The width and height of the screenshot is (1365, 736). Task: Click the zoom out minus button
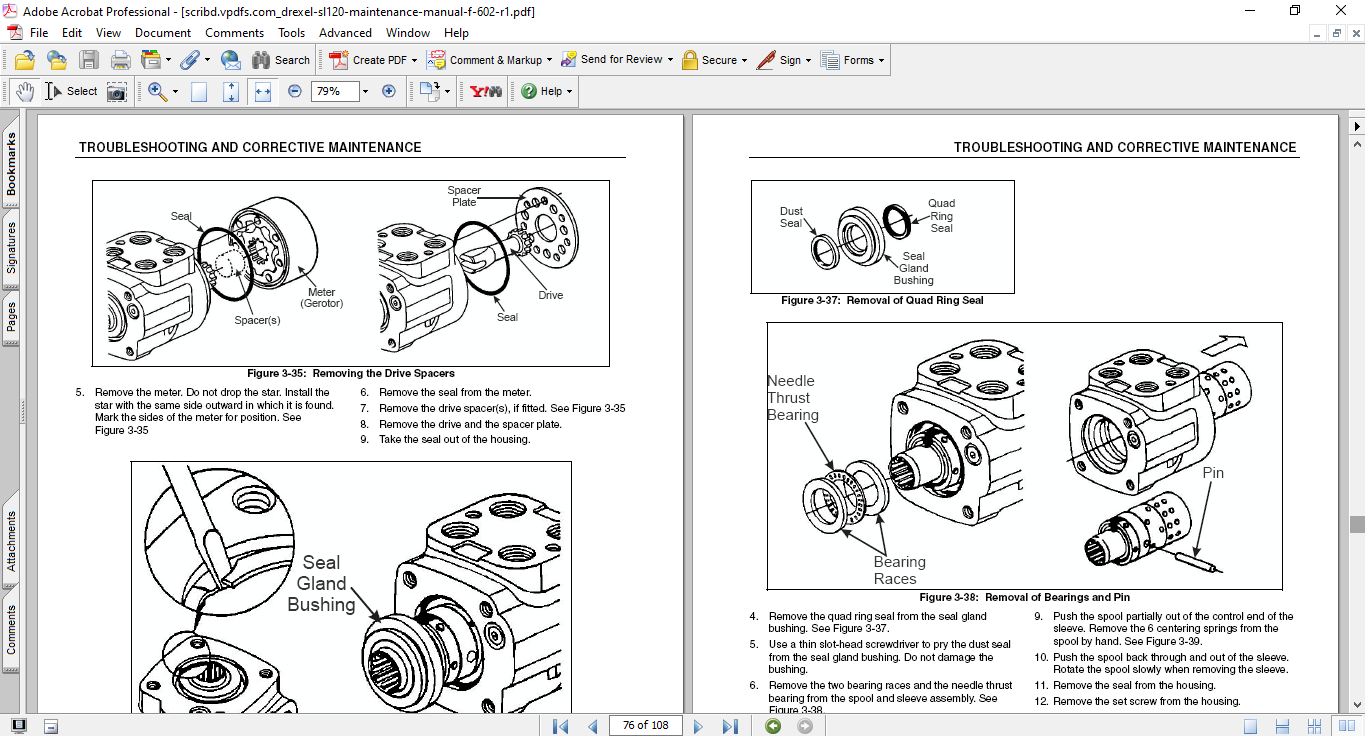[294, 91]
